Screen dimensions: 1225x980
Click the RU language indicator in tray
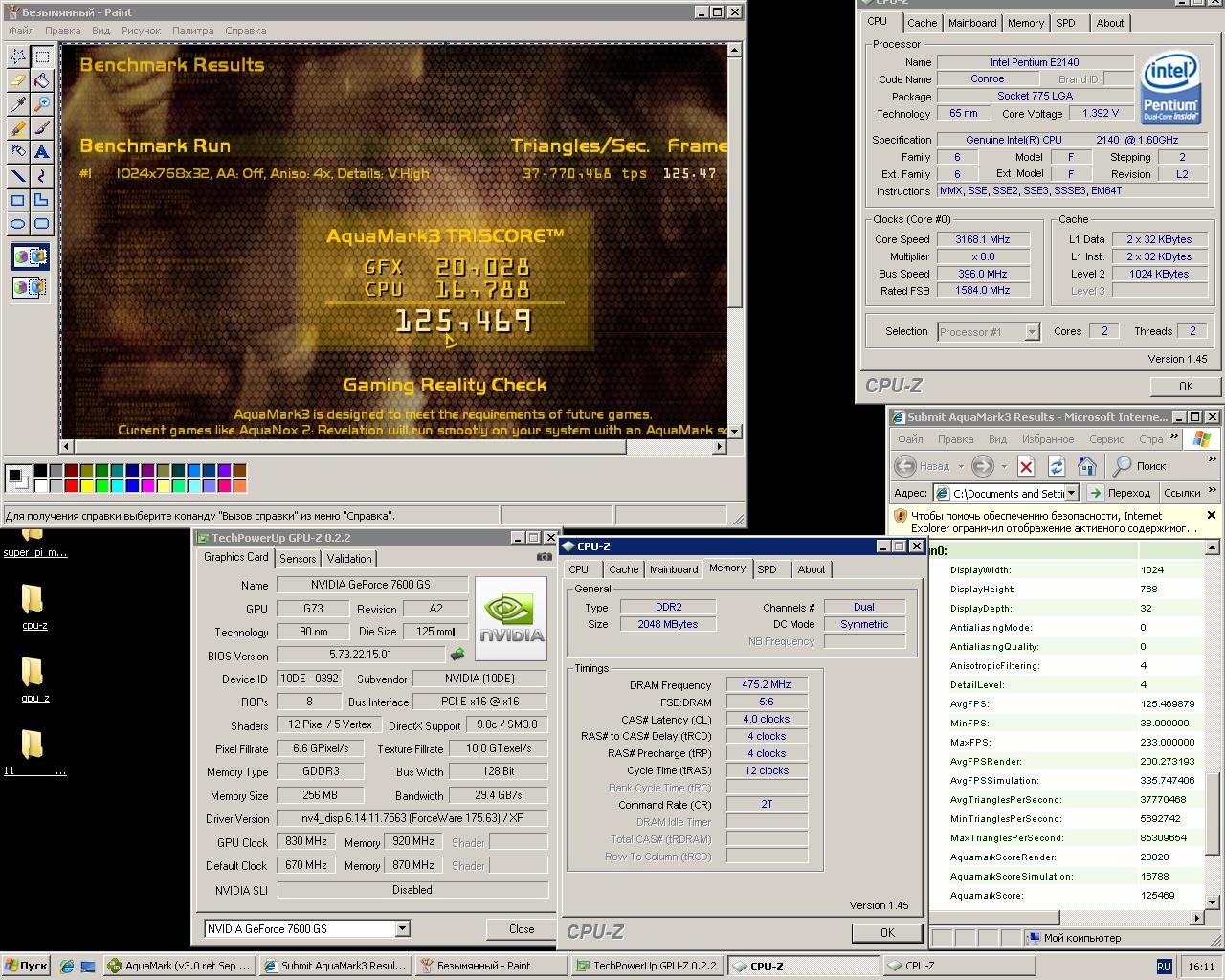(1164, 967)
